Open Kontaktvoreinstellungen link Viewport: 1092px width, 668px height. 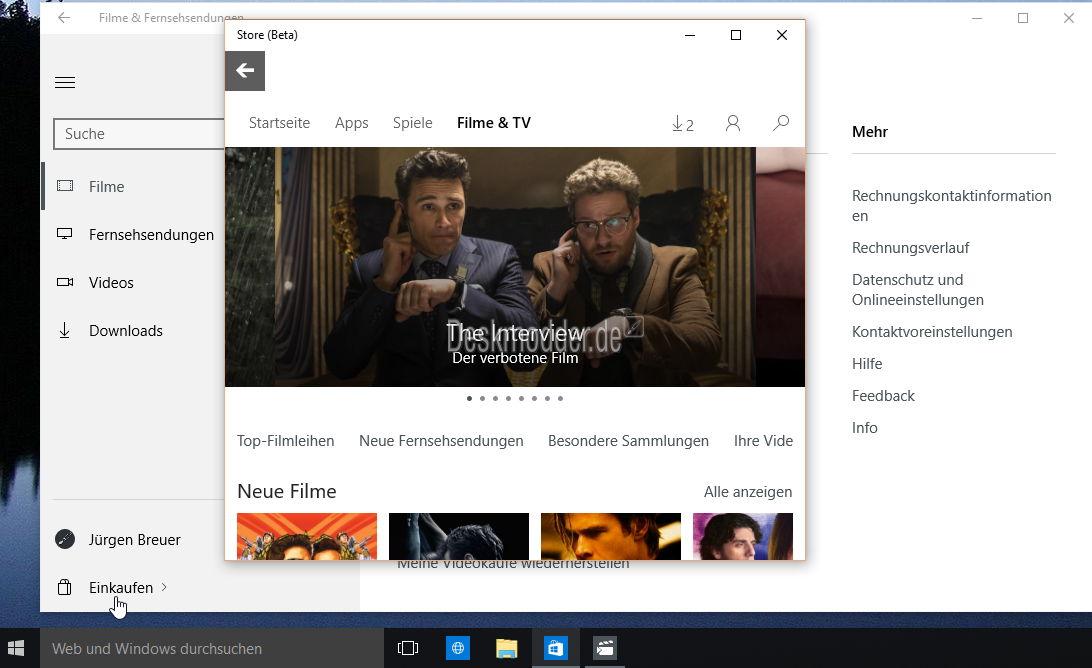932,332
